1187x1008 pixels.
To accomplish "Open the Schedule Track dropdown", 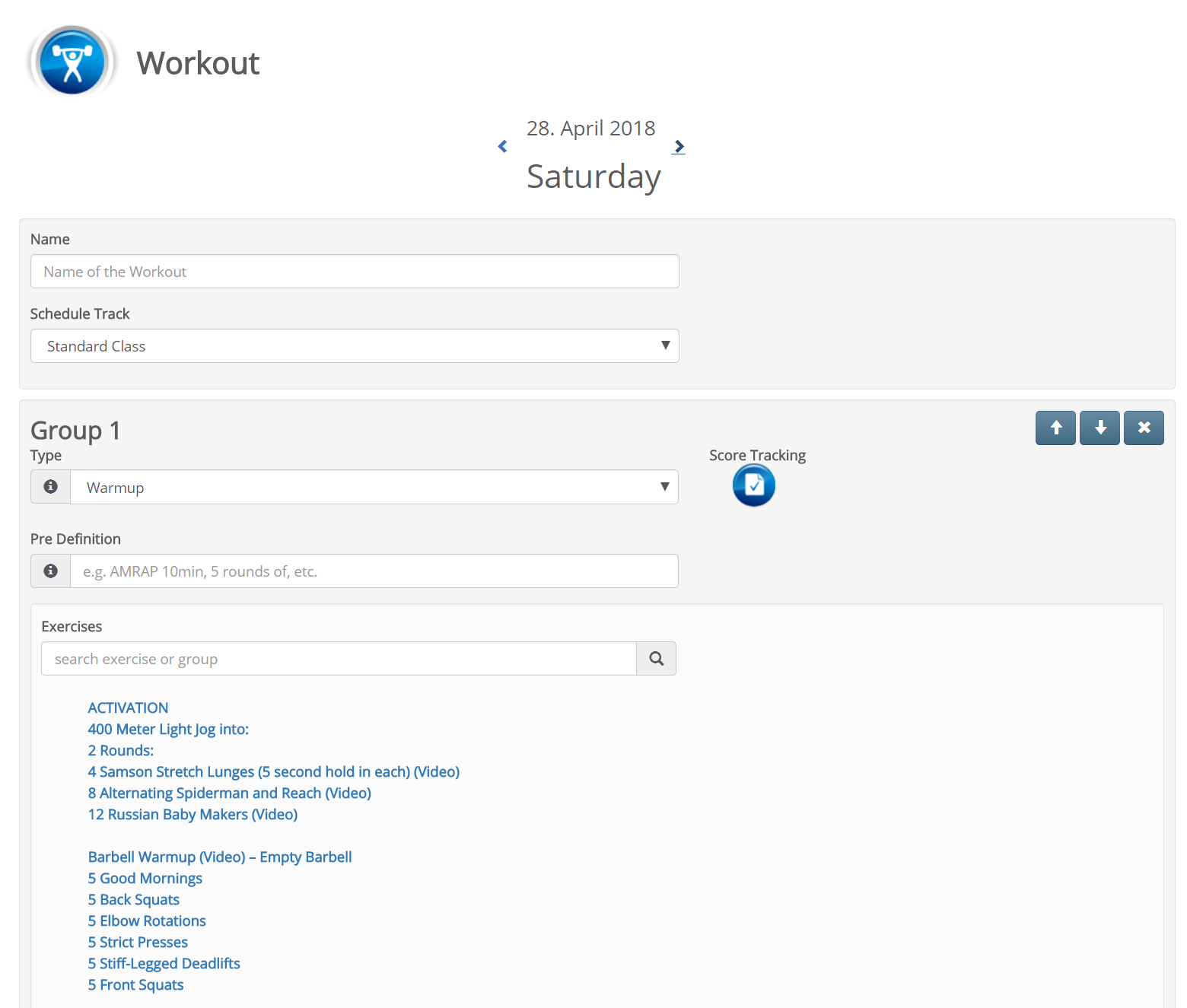I will pos(354,346).
